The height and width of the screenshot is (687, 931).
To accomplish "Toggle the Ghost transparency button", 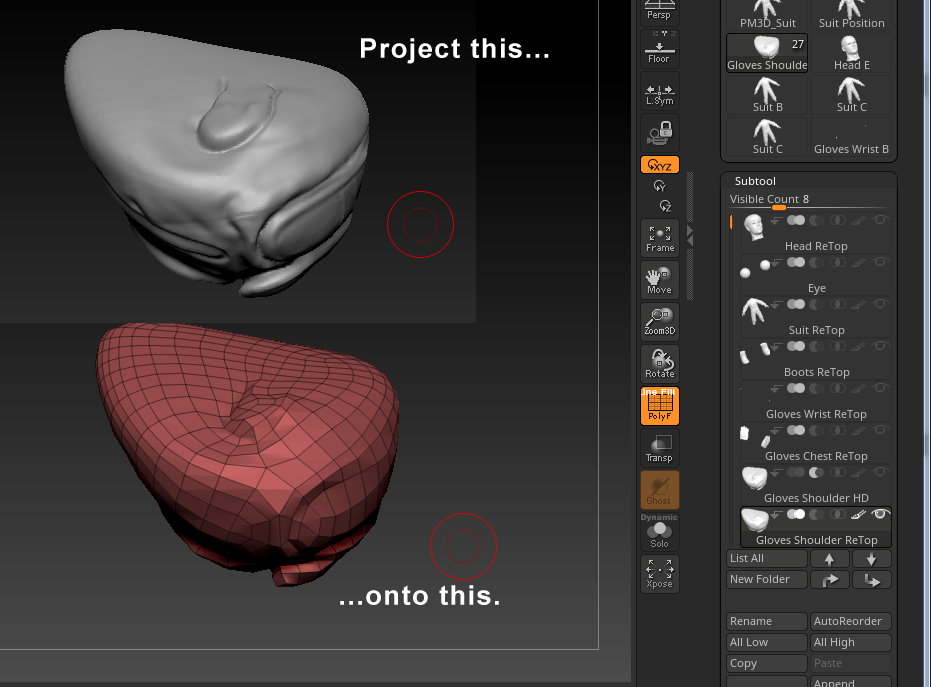I will (660, 490).
